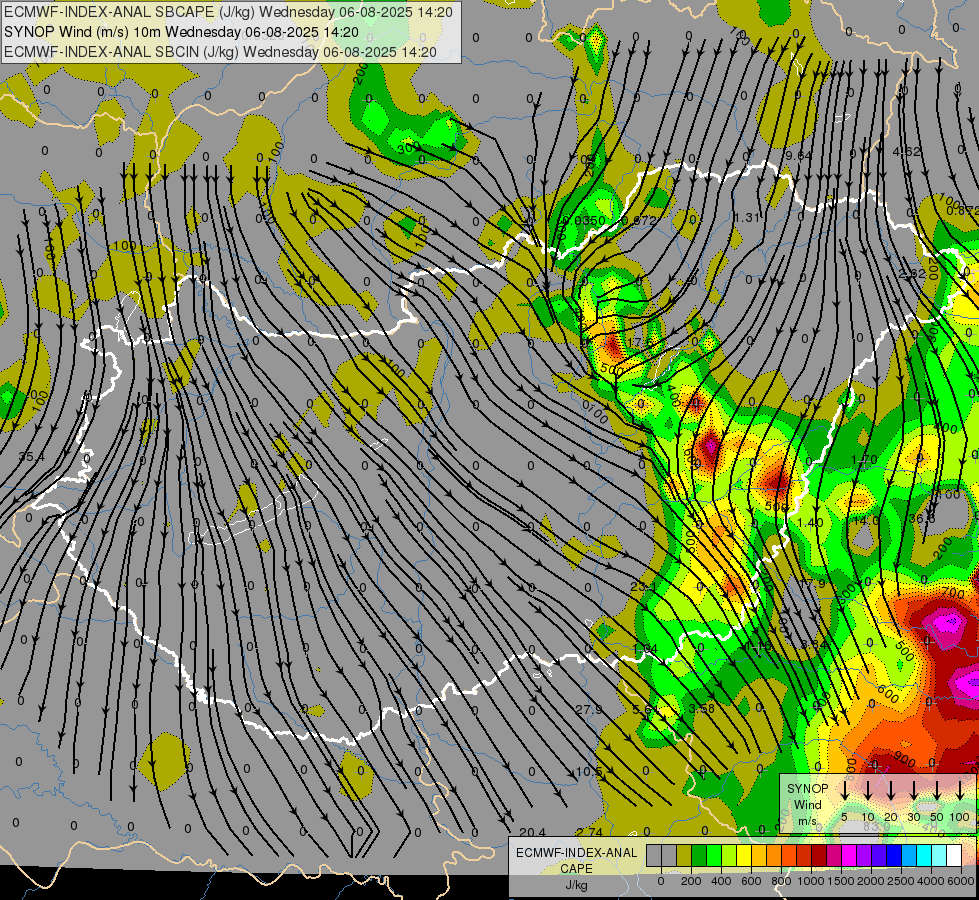Click the 5 m/s wind arrow in legend
The image size is (979, 900).
844,790
